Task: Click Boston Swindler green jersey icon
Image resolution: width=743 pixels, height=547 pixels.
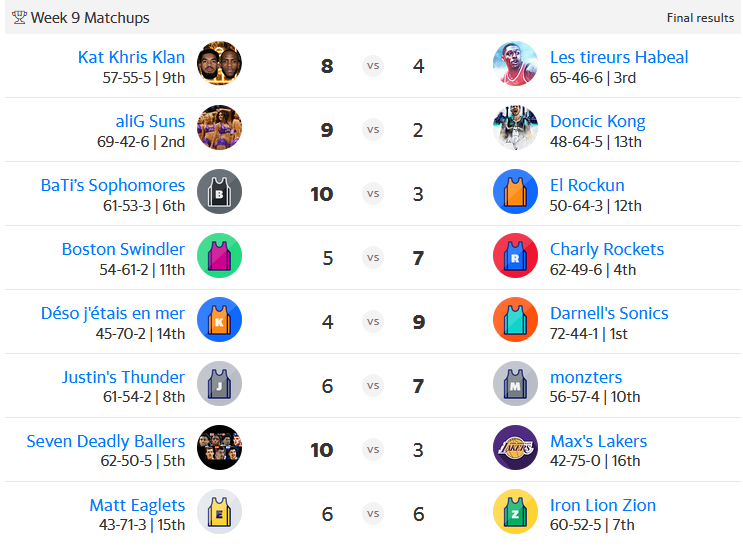Action: [x=219, y=255]
